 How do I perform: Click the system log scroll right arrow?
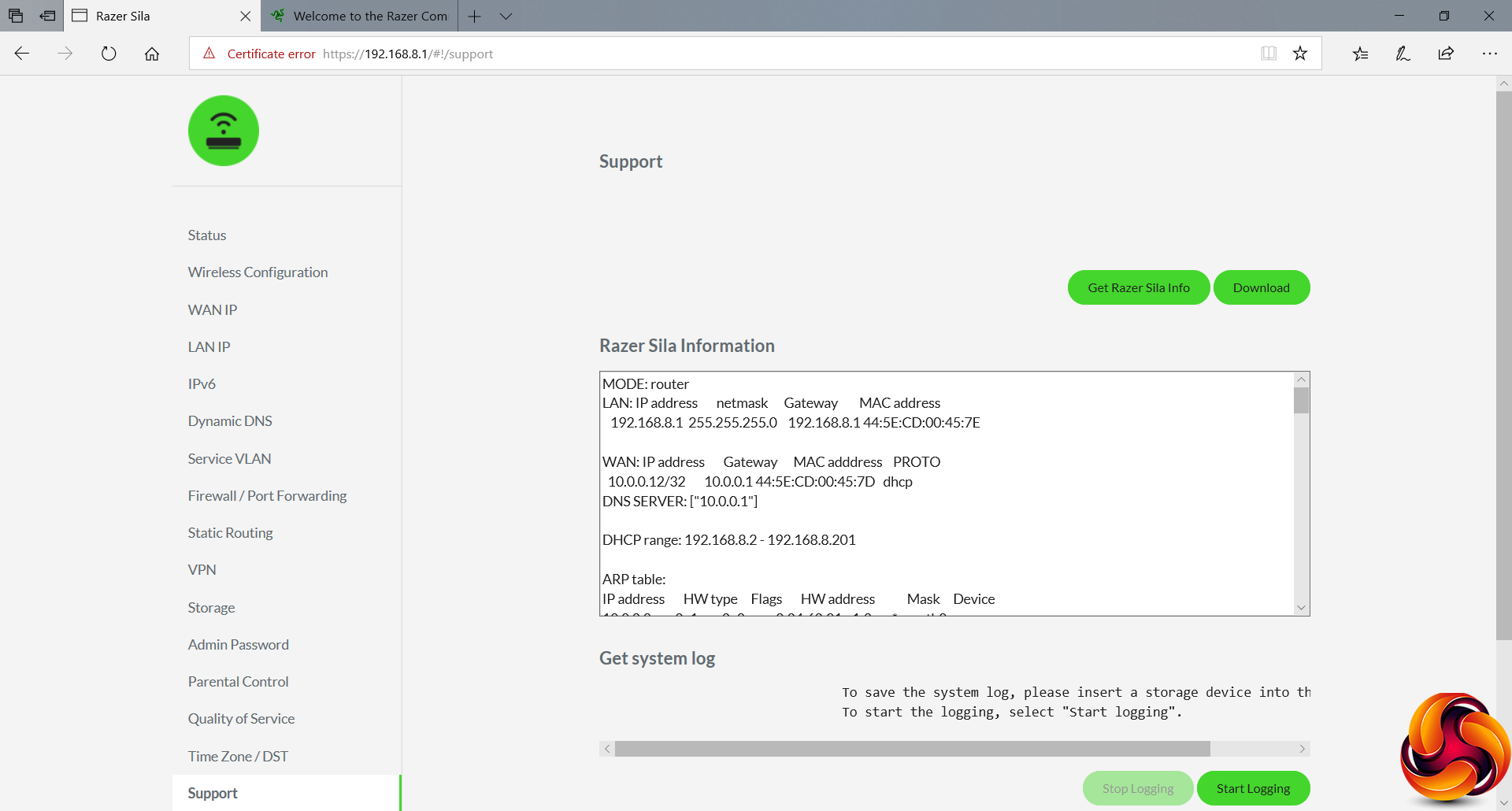(x=1303, y=749)
